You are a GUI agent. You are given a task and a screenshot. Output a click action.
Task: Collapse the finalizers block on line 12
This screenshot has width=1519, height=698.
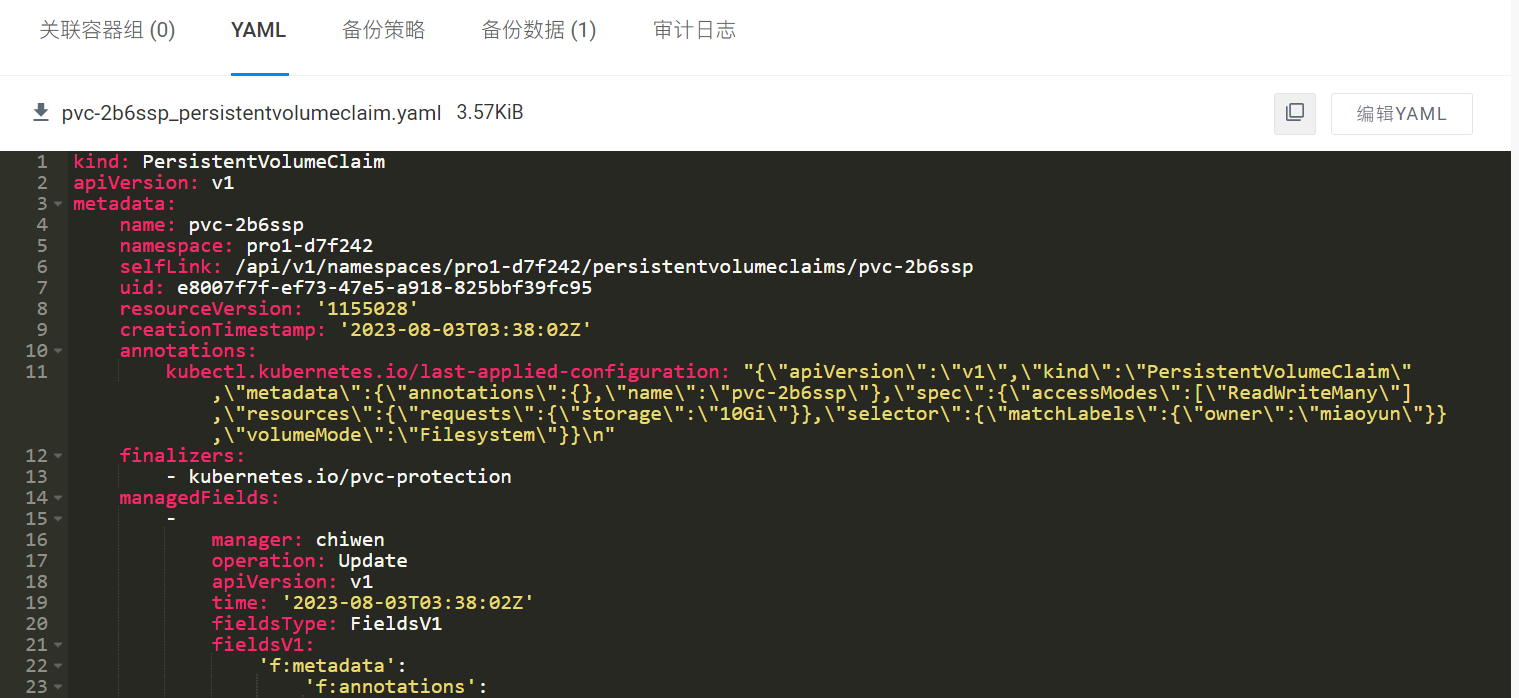point(58,456)
